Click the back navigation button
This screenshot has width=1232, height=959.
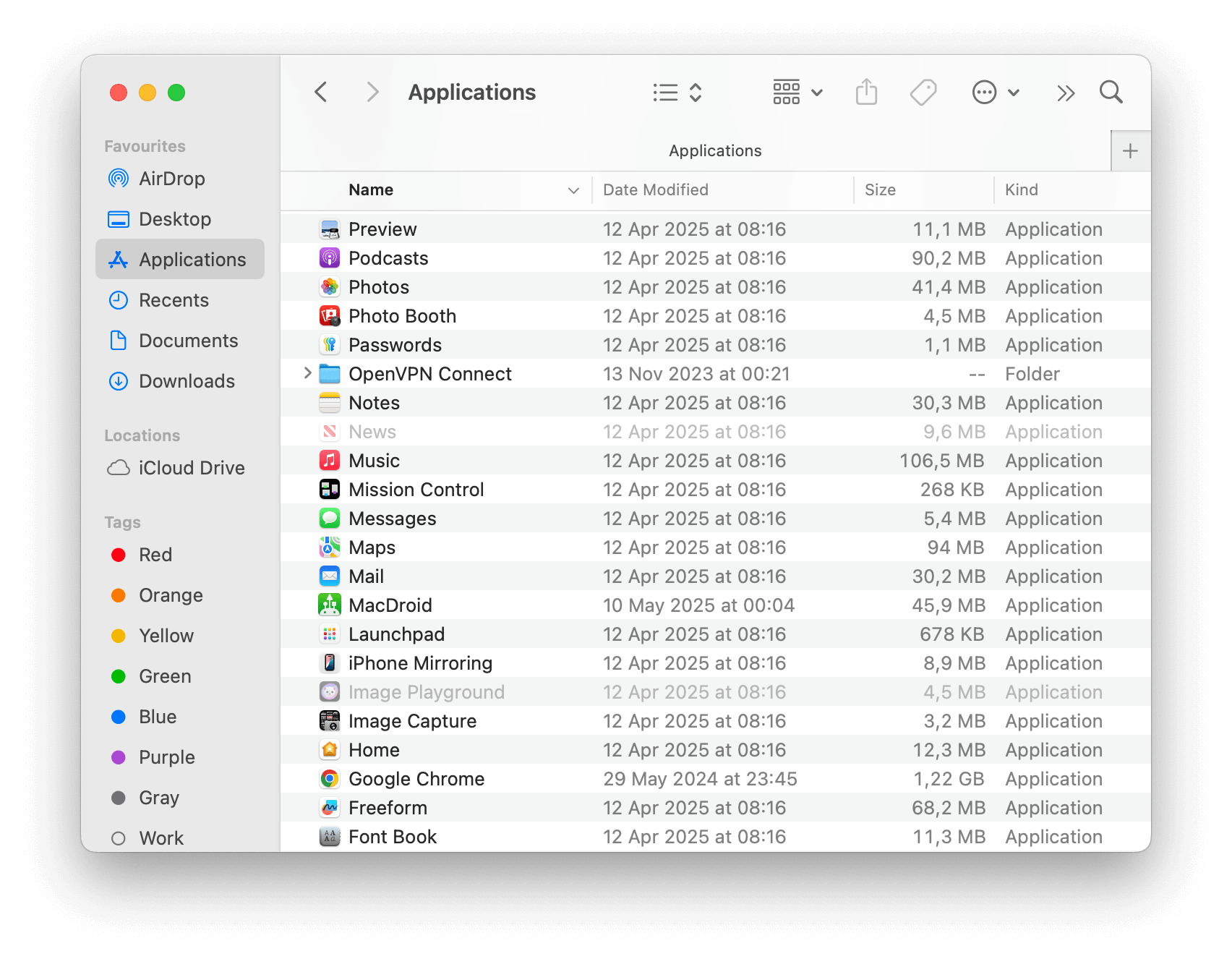pyautogui.click(x=320, y=92)
